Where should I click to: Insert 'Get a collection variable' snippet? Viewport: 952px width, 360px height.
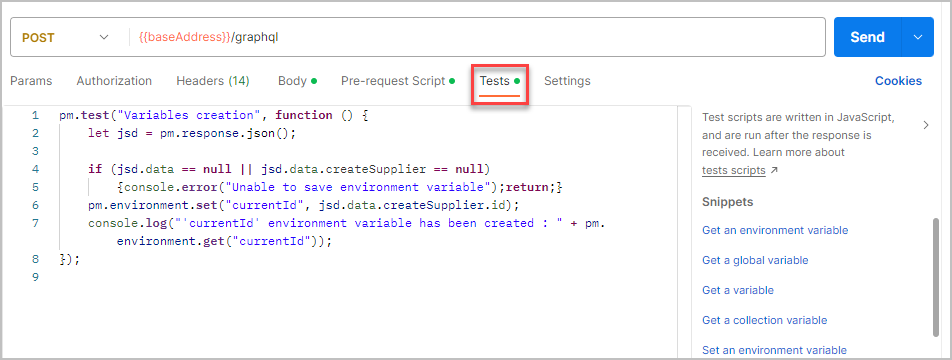(764, 320)
